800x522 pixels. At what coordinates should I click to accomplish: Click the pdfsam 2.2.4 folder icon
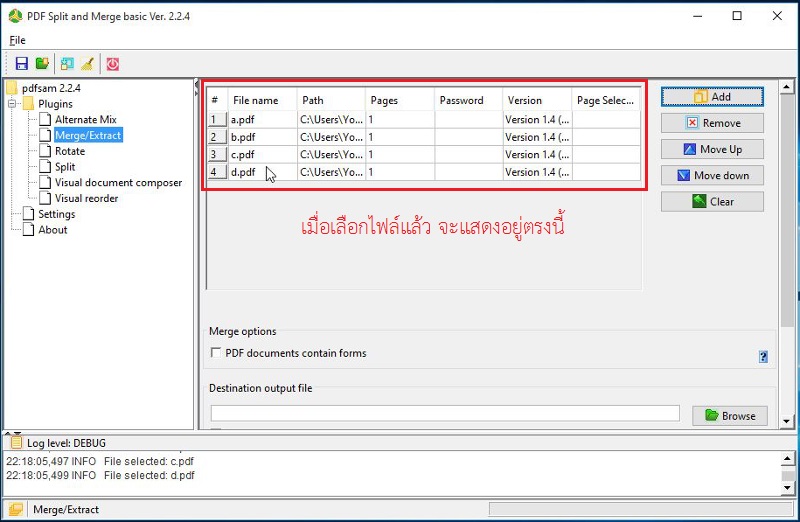tap(12, 88)
